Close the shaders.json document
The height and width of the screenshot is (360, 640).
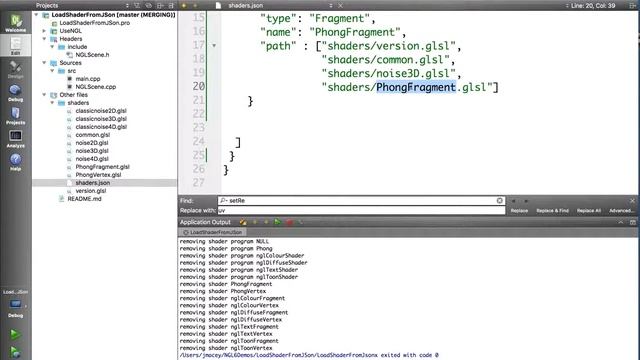point(340,6)
